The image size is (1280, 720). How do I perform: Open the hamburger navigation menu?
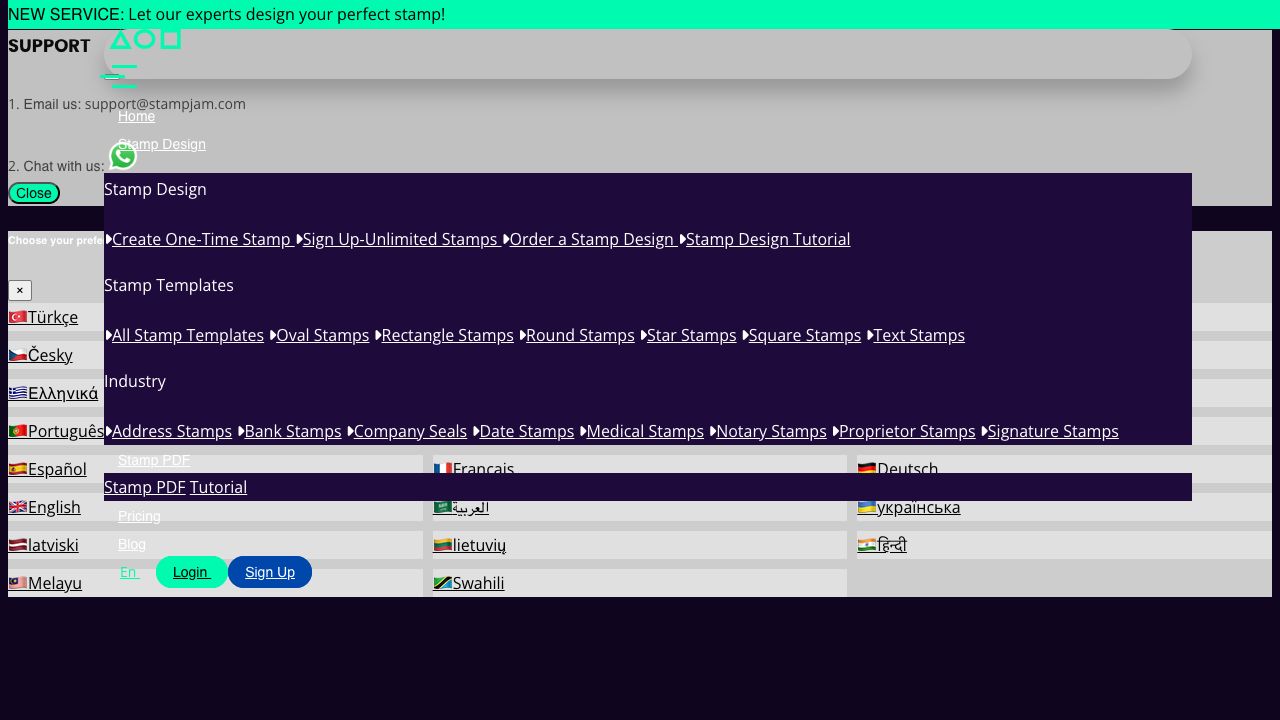(x=121, y=77)
